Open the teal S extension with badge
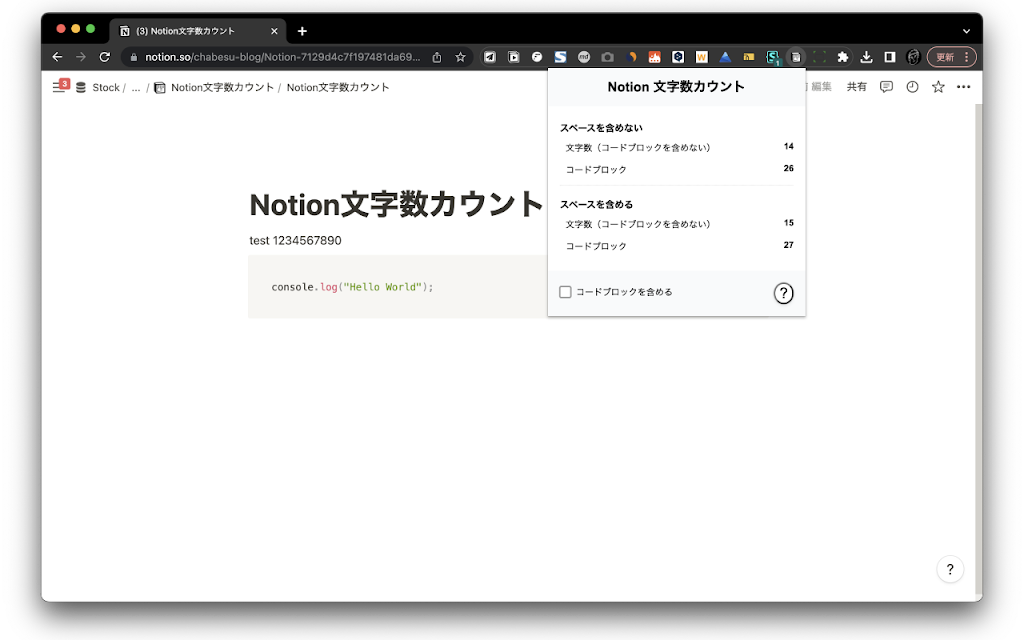 coord(773,57)
